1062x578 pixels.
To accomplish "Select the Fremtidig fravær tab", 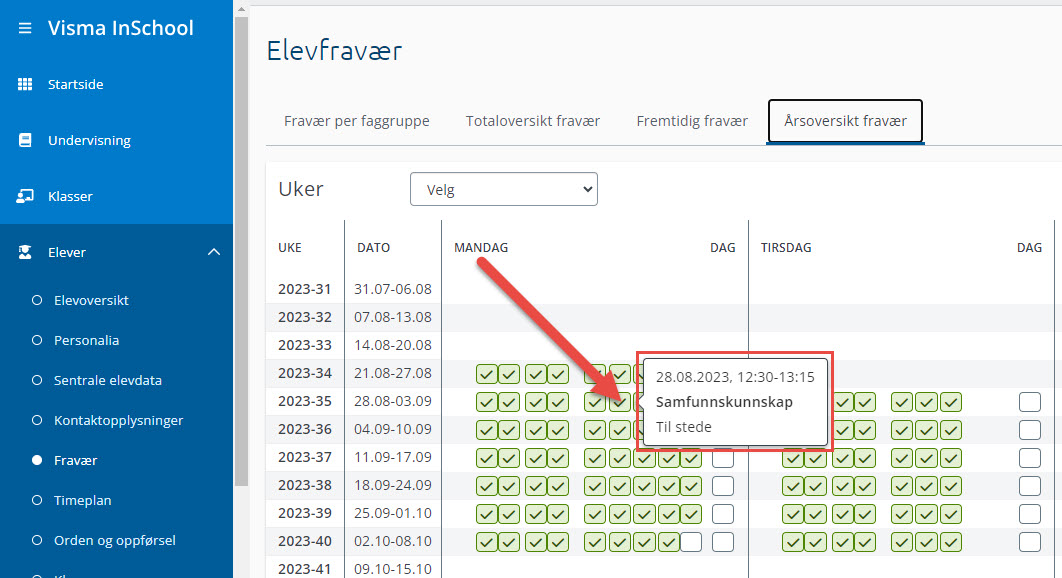I will [692, 121].
